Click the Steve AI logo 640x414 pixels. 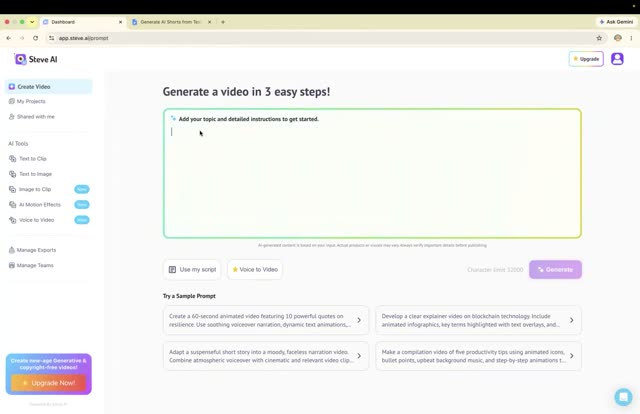tap(36, 59)
